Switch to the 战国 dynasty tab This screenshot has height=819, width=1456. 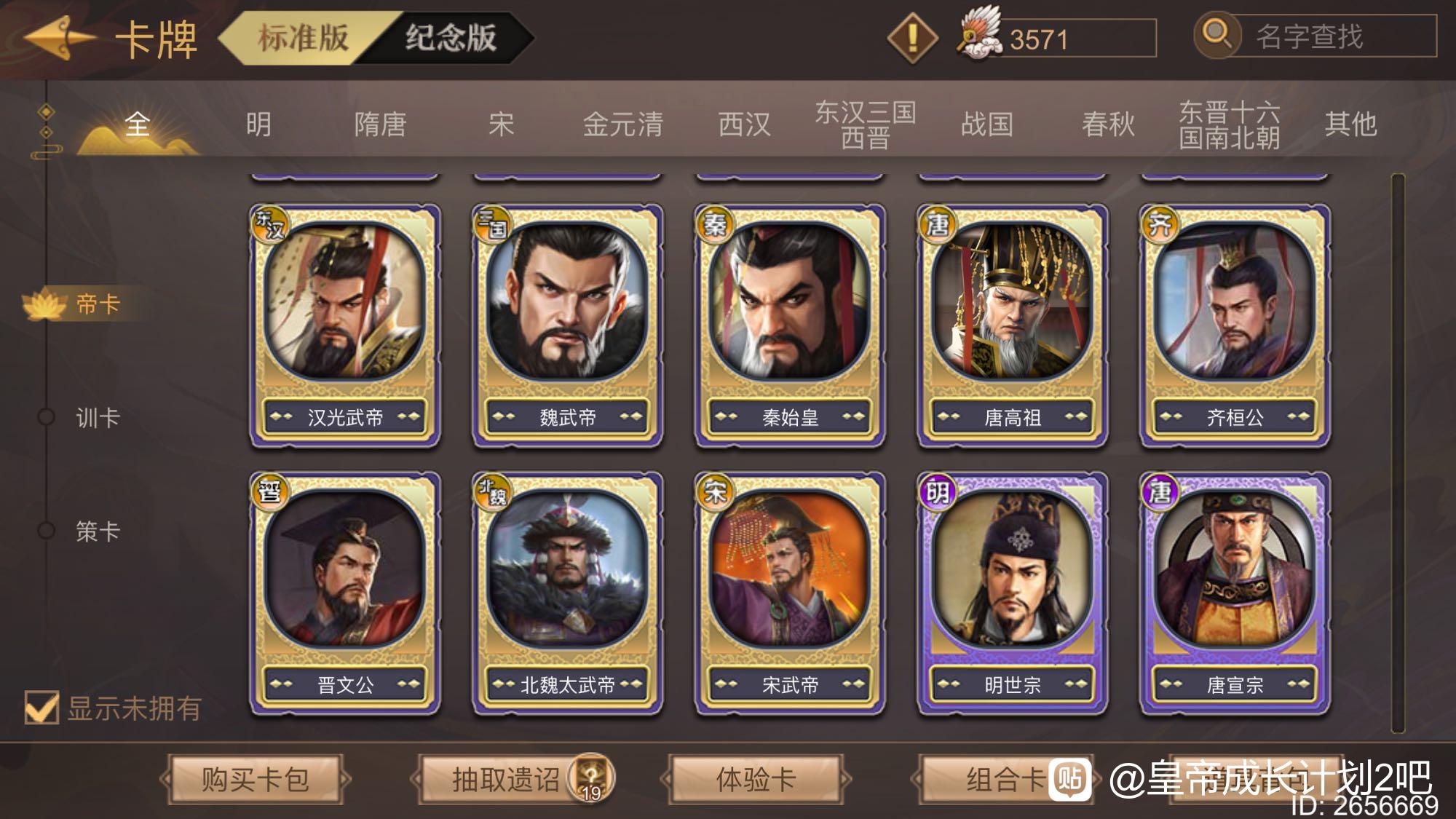click(x=987, y=124)
